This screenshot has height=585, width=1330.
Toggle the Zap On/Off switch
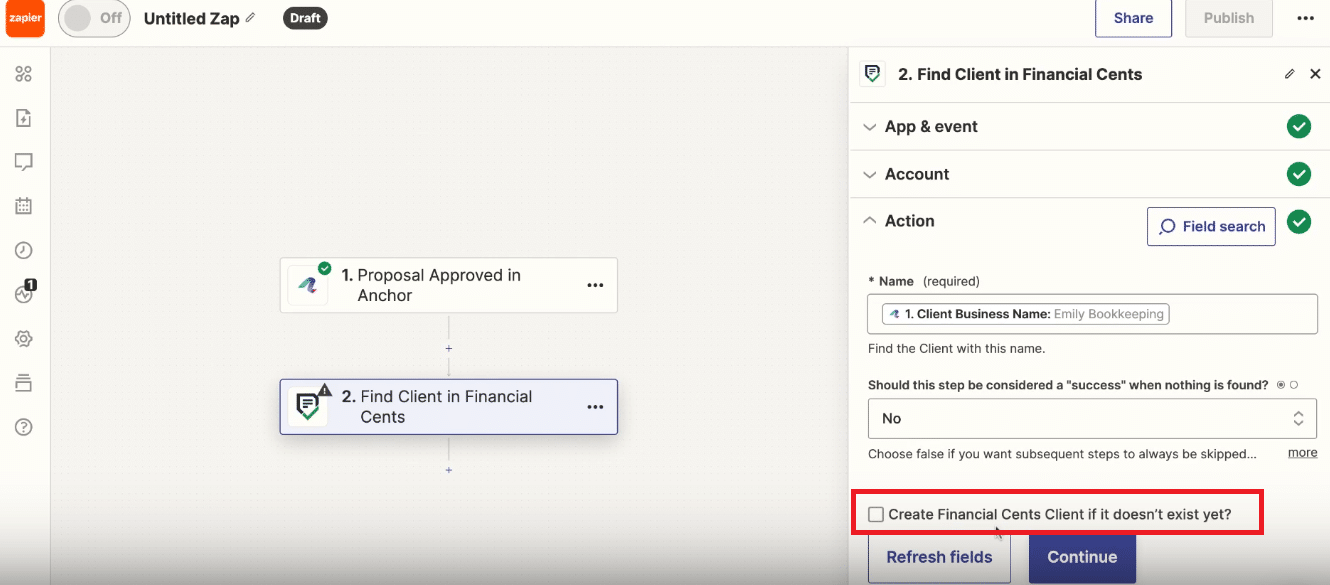click(94, 18)
